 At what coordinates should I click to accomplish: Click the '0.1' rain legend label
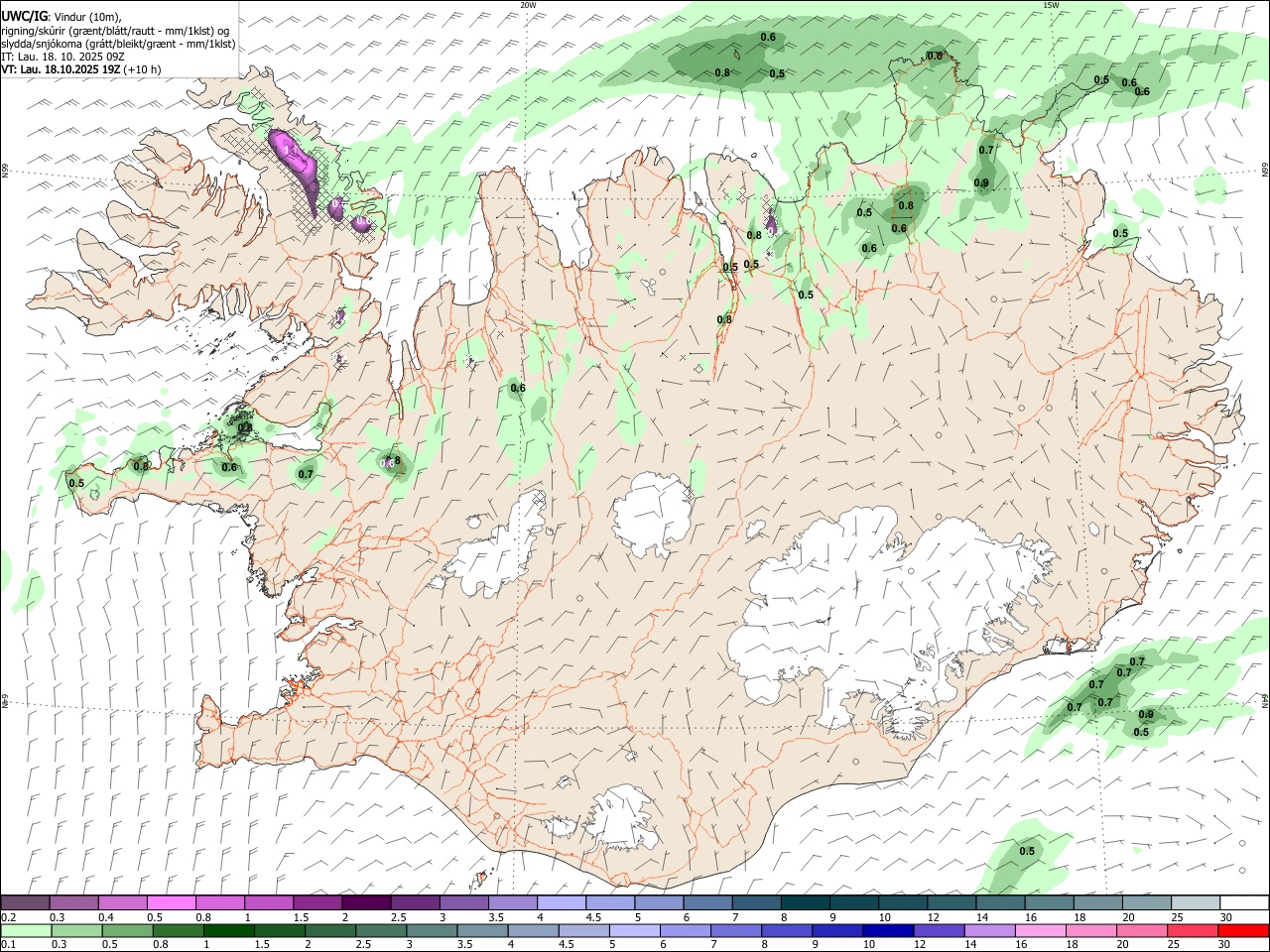[x=8, y=944]
